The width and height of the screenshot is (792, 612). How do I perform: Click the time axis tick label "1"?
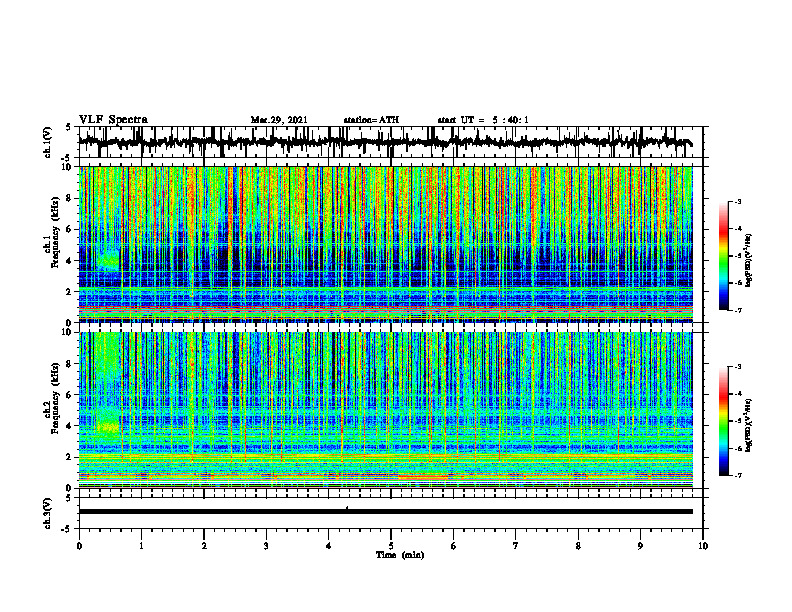click(x=141, y=546)
